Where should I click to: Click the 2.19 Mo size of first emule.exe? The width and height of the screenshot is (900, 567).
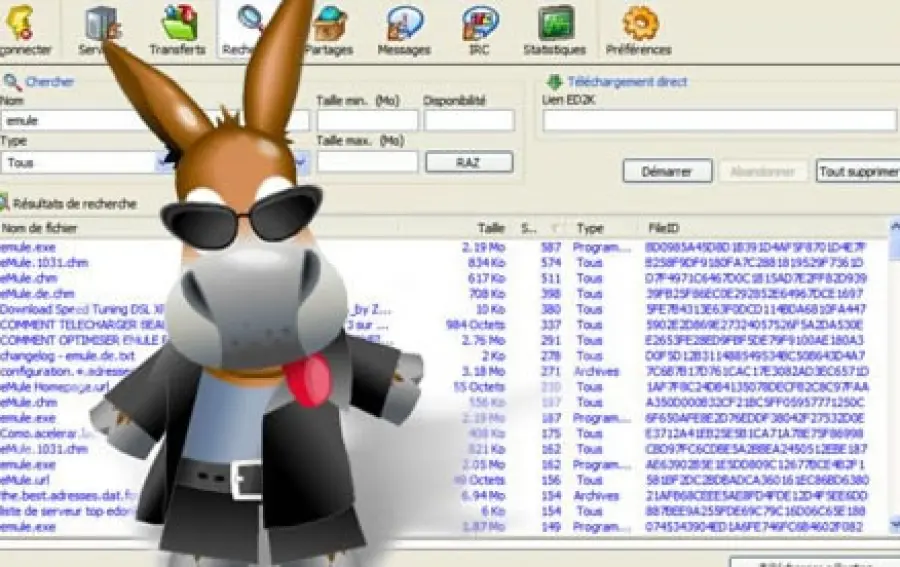click(x=483, y=247)
